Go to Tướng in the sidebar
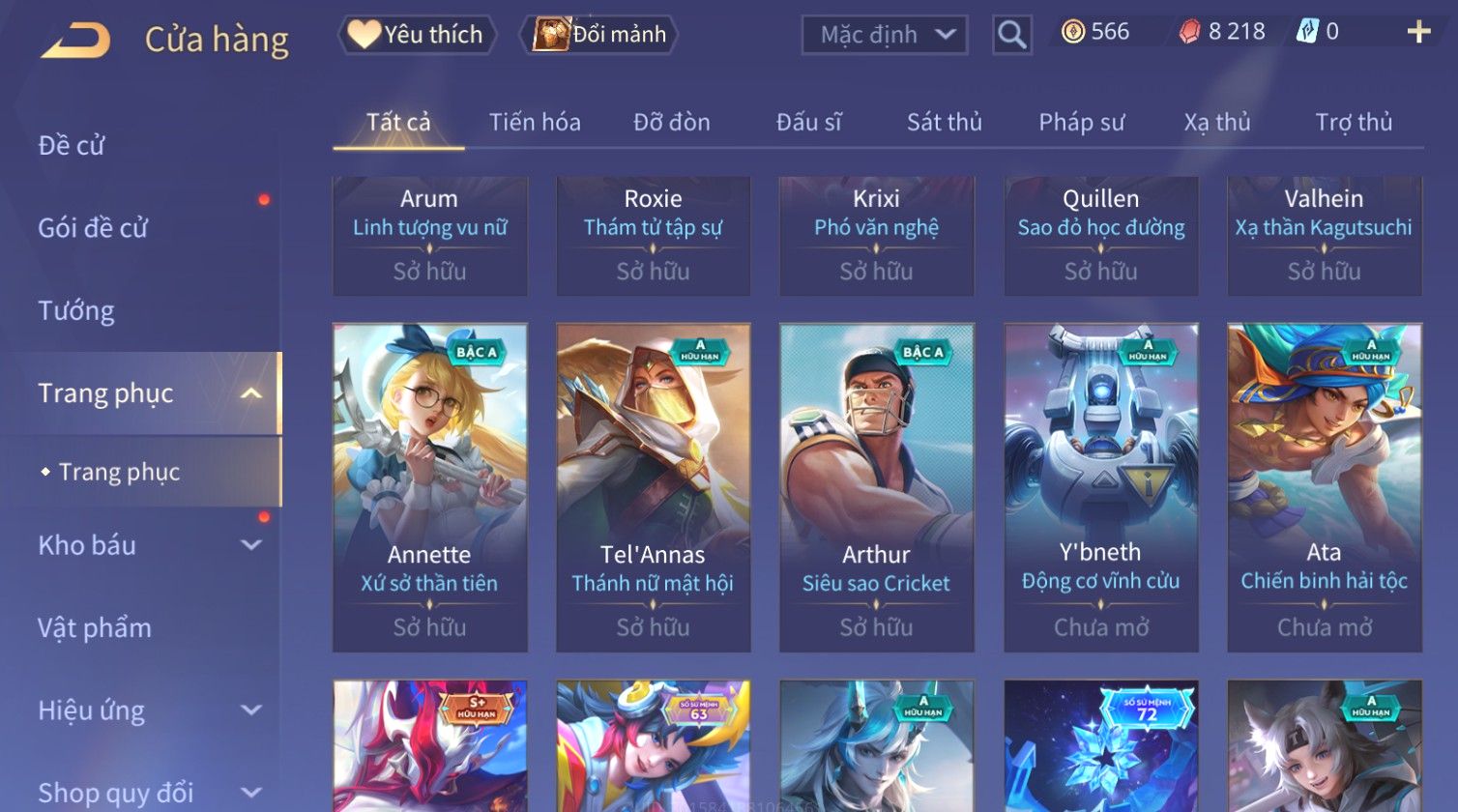 [x=76, y=311]
